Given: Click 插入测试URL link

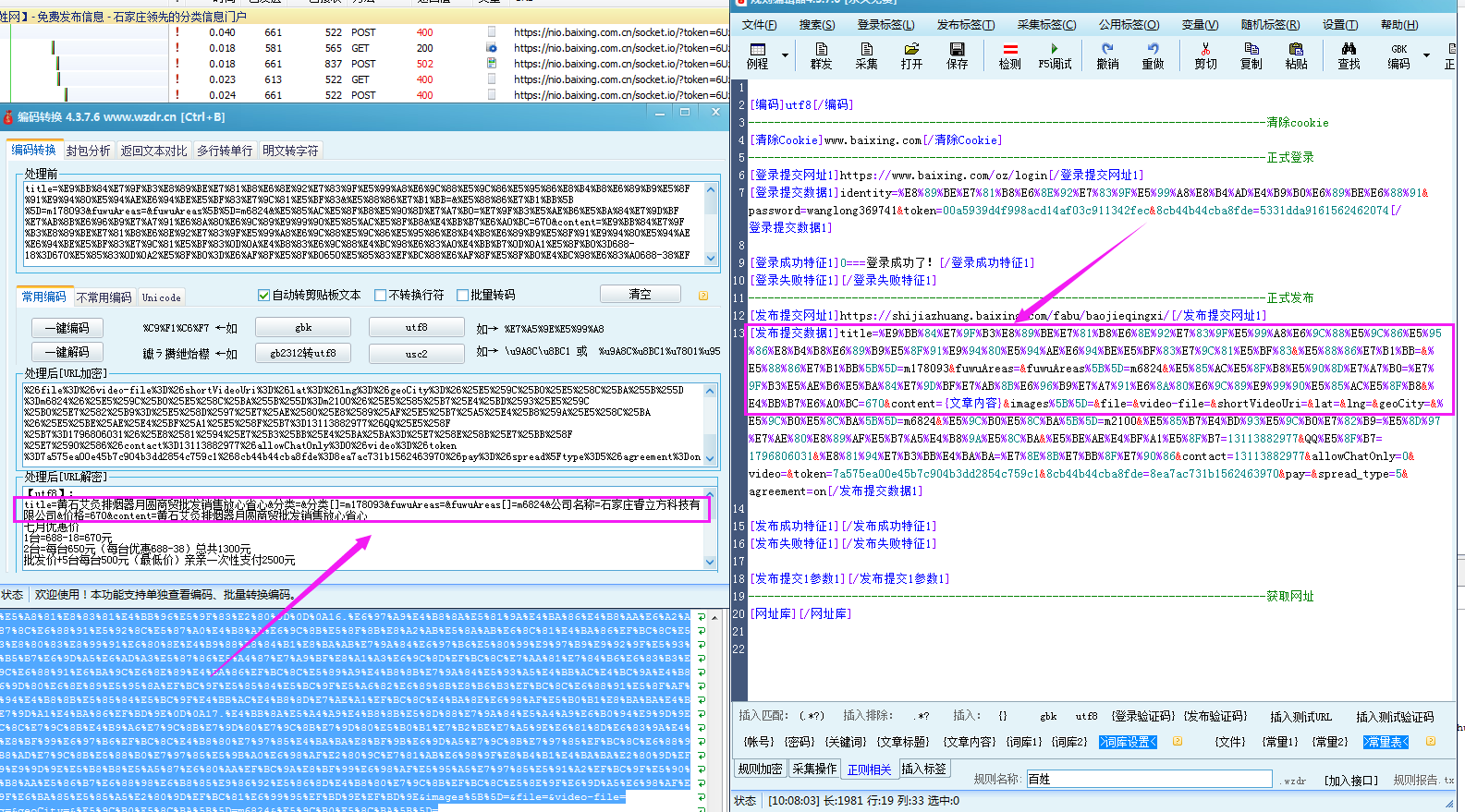Looking at the screenshot, I should pos(1300,717).
